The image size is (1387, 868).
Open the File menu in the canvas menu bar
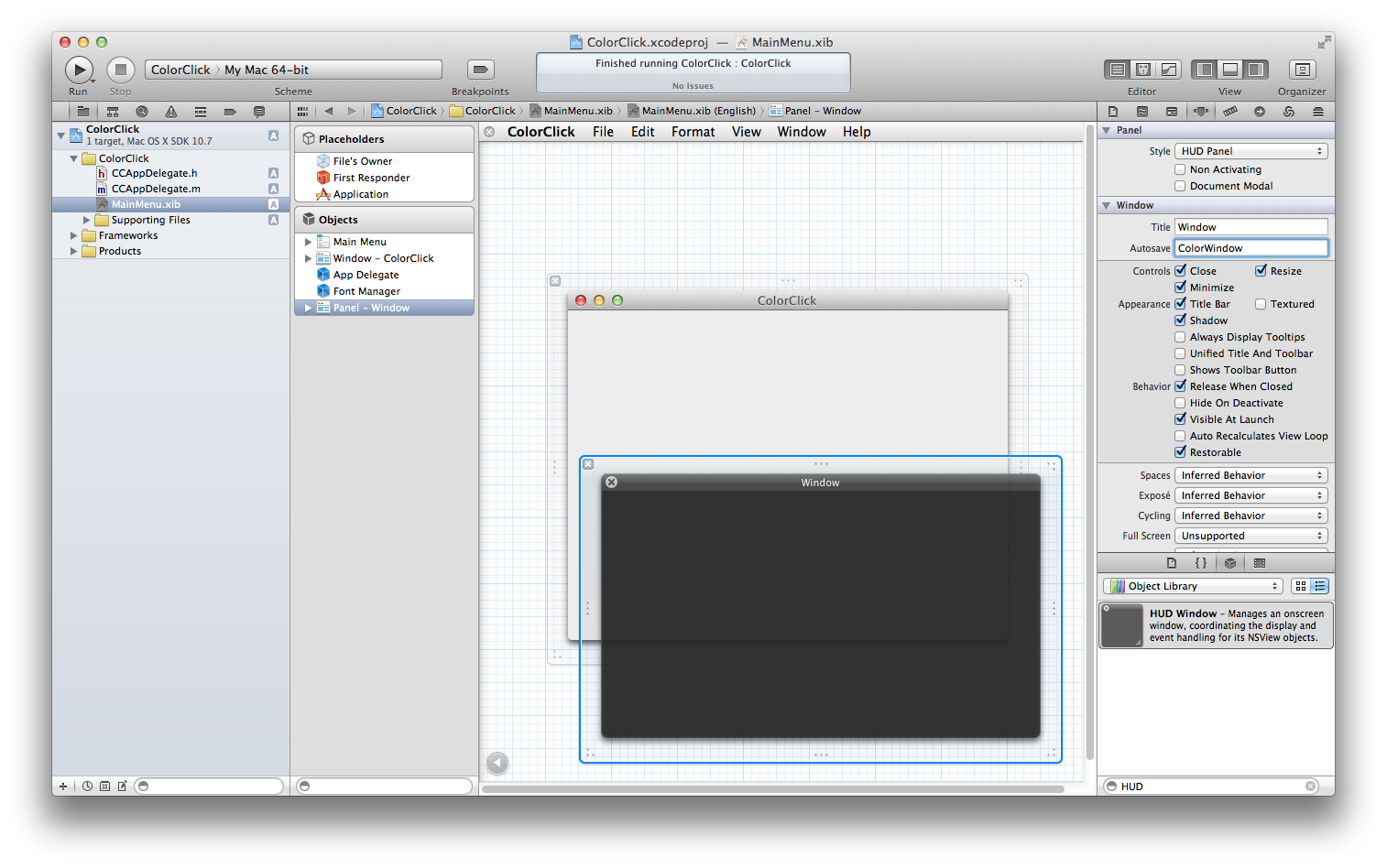[x=603, y=132]
